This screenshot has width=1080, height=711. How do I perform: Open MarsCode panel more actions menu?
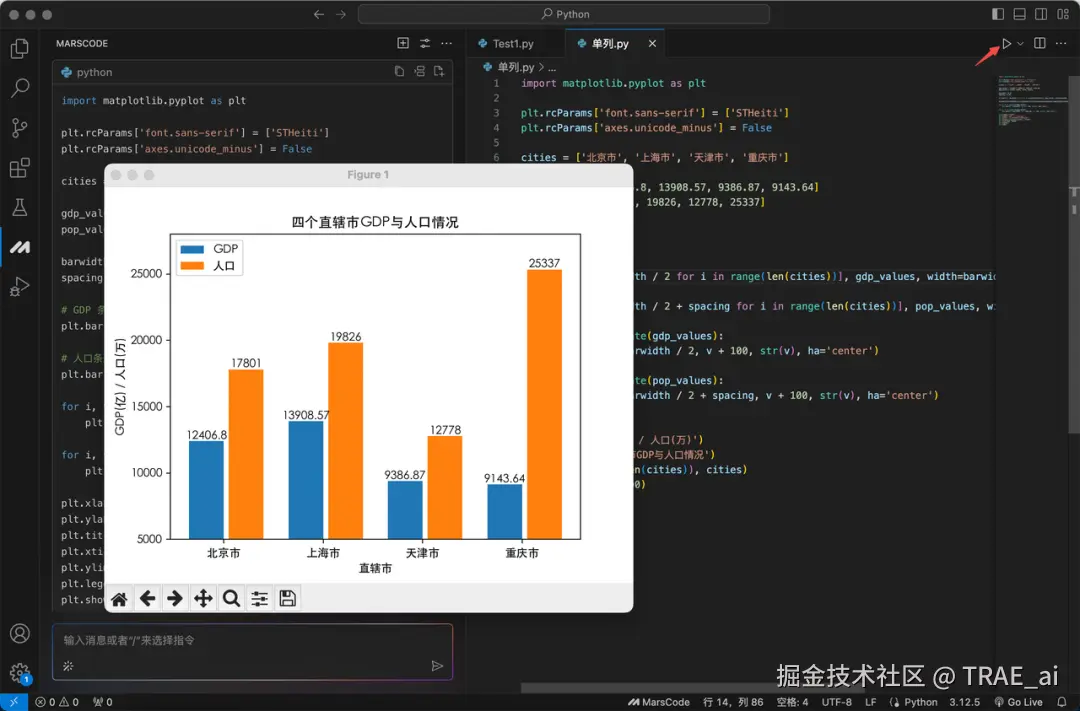coord(447,43)
